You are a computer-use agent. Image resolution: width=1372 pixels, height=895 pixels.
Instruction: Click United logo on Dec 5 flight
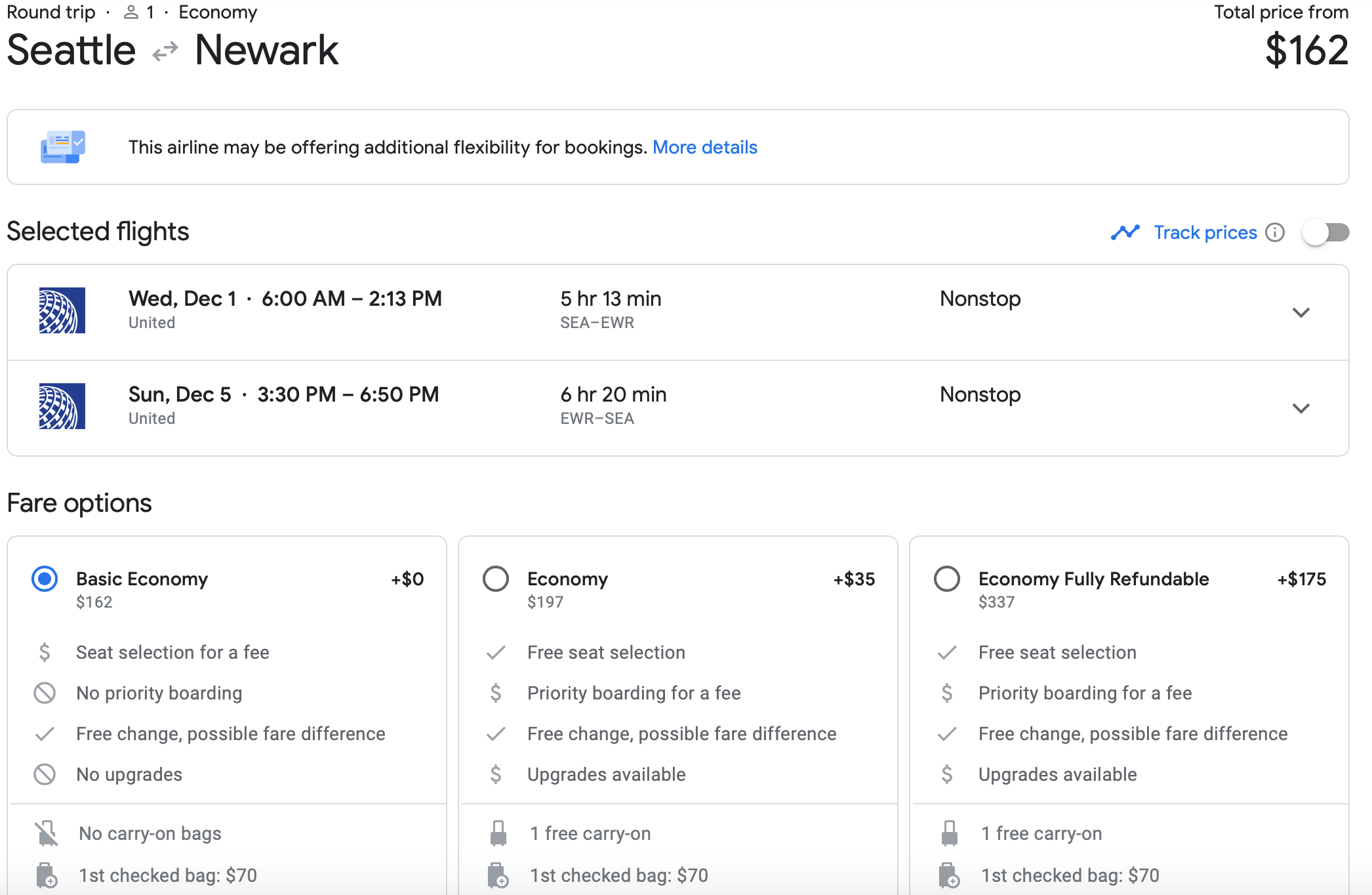(x=62, y=406)
